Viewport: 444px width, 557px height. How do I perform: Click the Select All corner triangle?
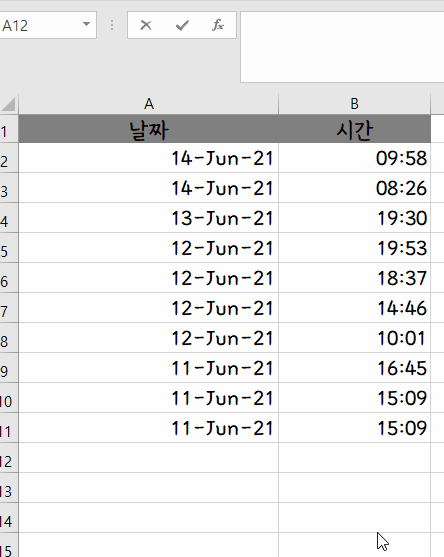pos(9,104)
